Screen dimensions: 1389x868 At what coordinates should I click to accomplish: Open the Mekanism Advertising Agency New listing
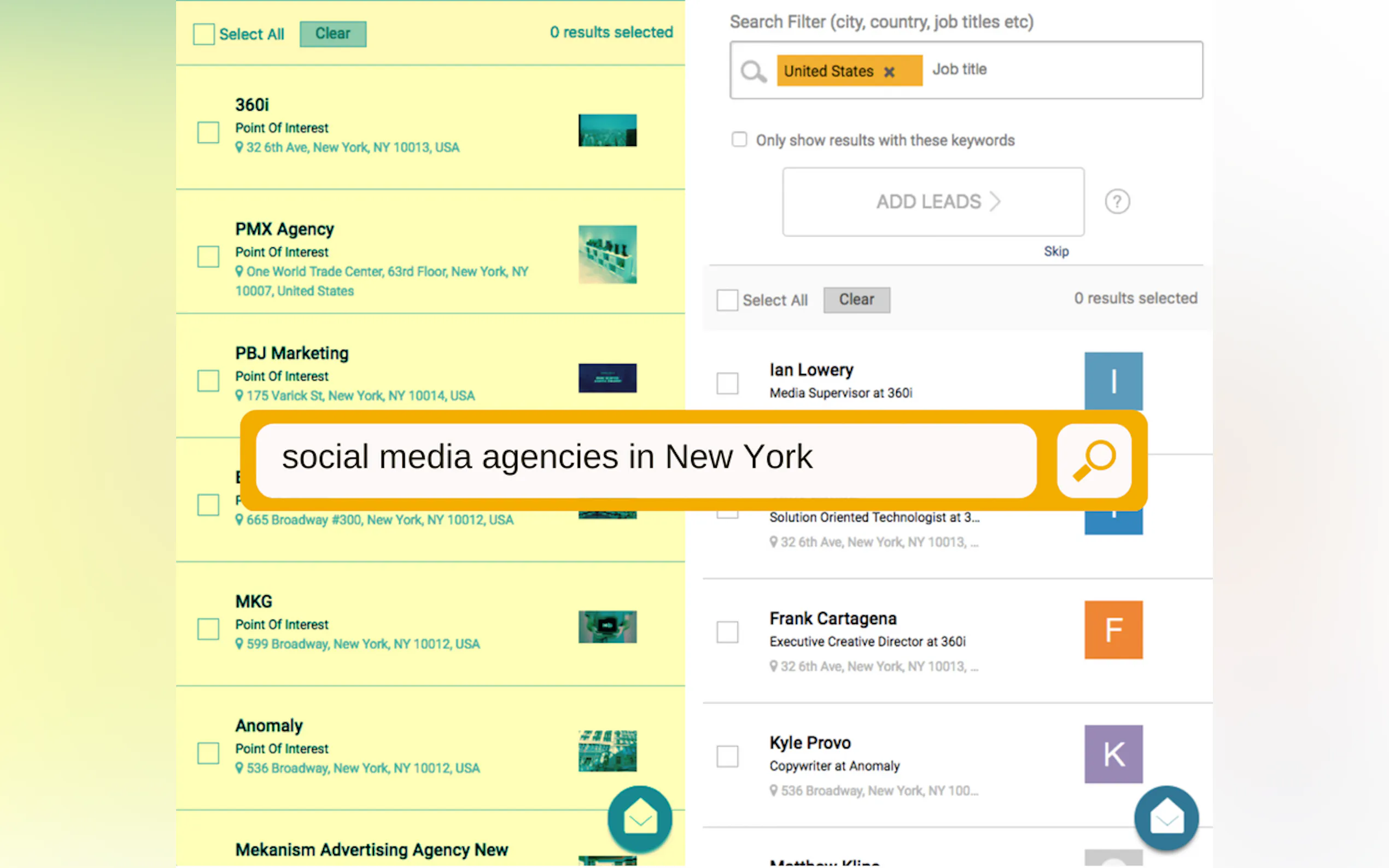coord(371,849)
